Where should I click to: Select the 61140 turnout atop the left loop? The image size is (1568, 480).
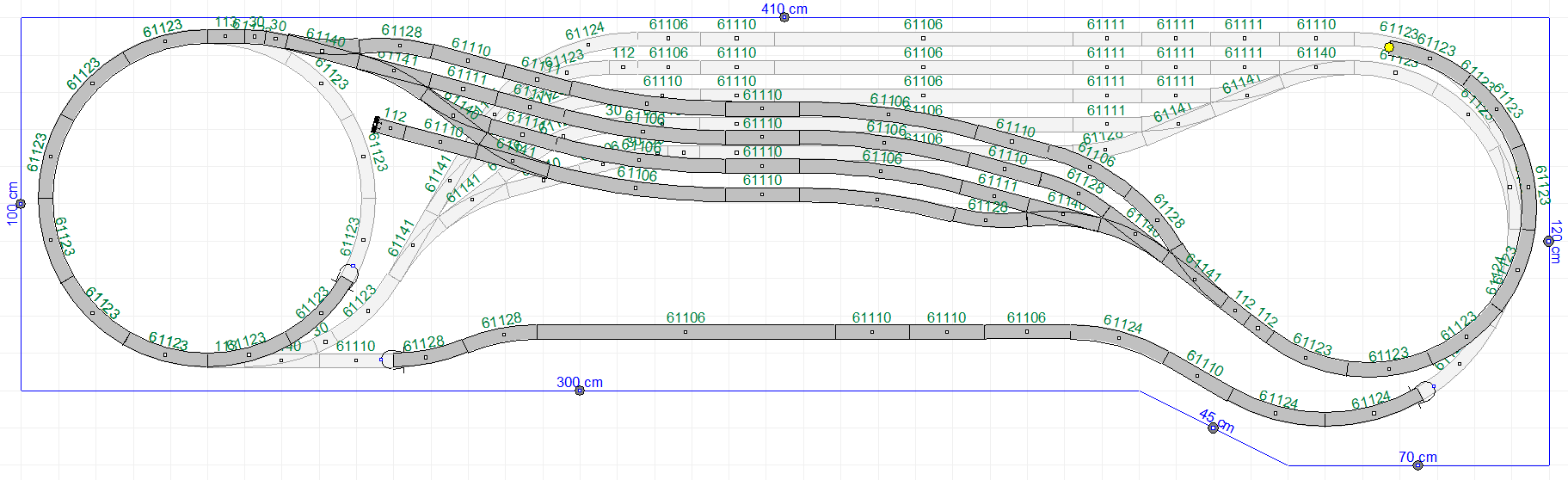tap(320, 50)
